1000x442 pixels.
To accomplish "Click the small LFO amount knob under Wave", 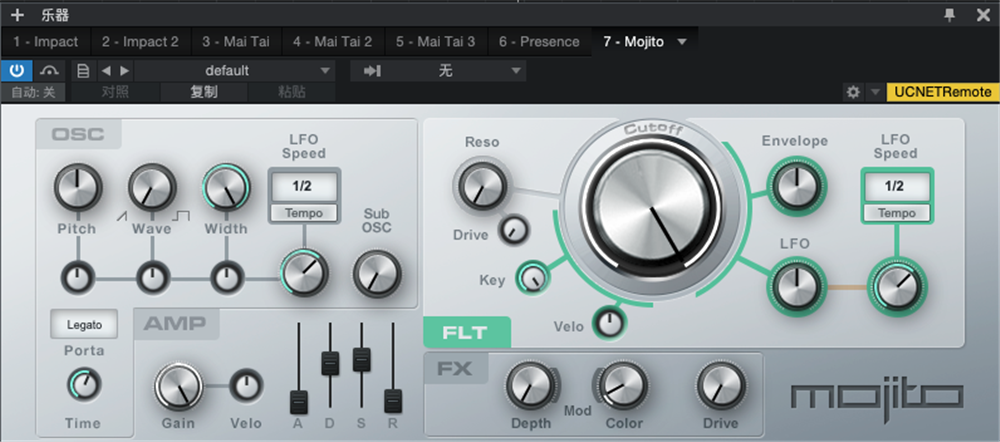I will coord(152,279).
